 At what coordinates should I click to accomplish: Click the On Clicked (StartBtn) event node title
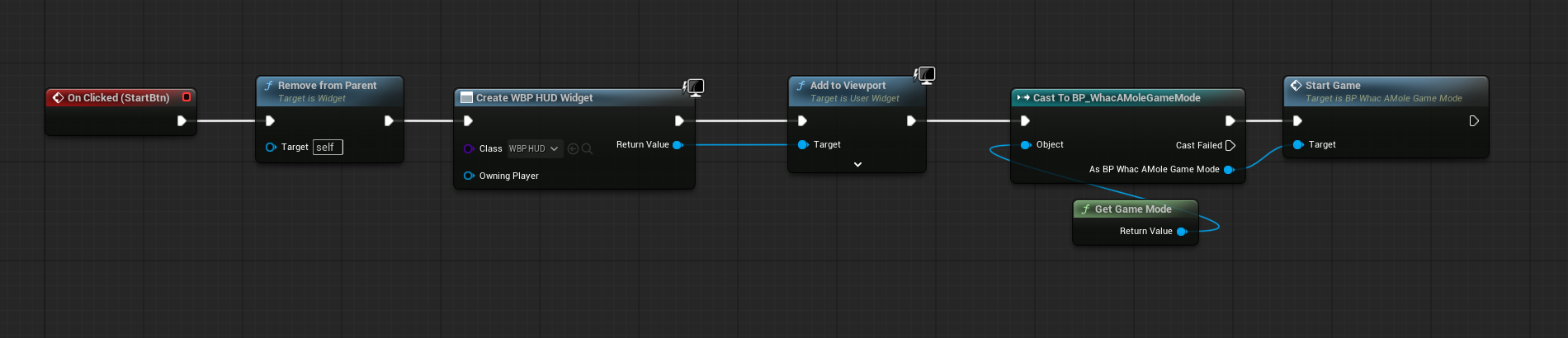tap(118, 97)
